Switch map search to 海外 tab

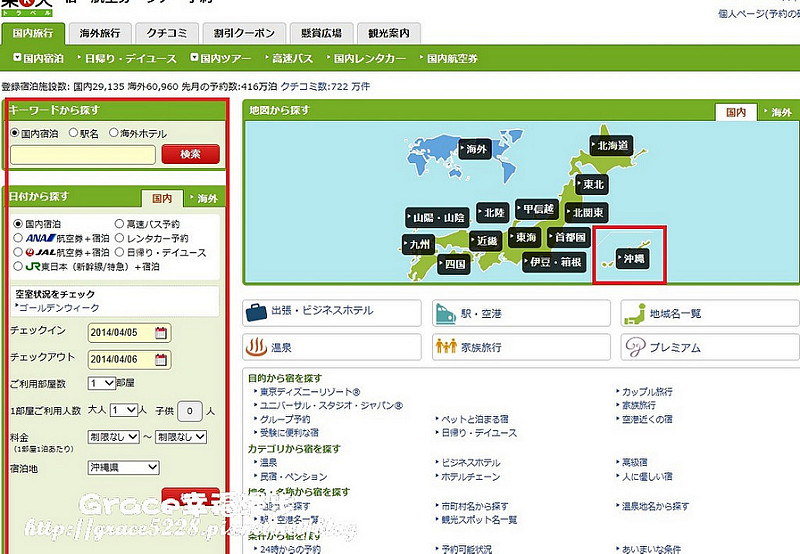point(778,112)
